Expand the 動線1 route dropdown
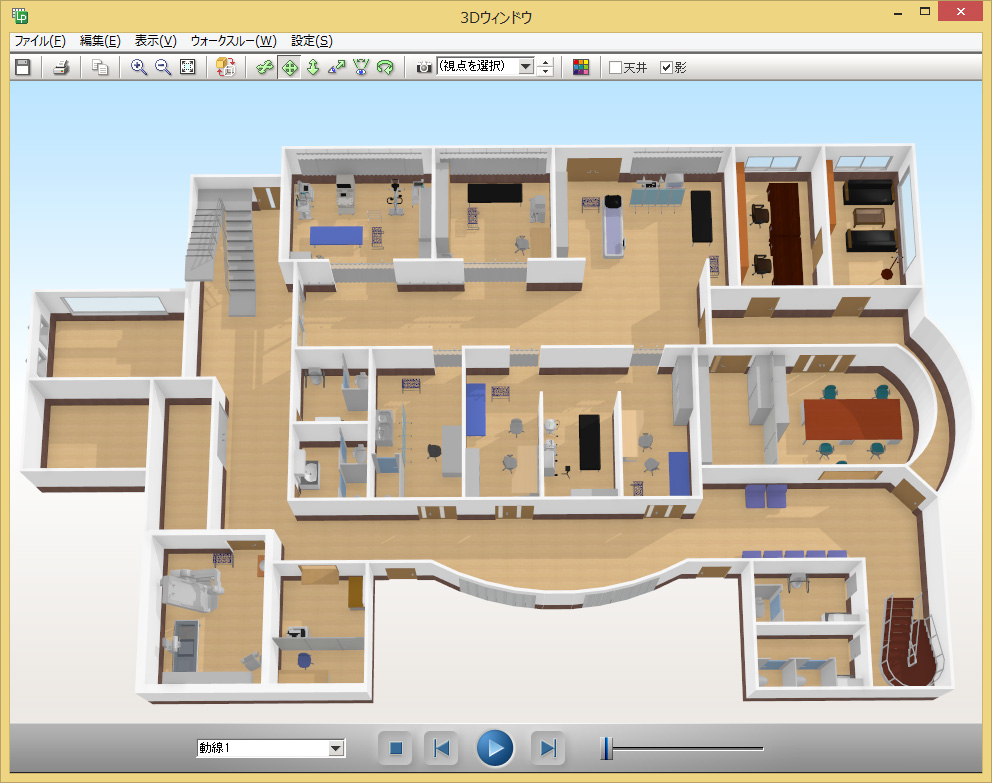The width and height of the screenshot is (992, 783). 336,748
